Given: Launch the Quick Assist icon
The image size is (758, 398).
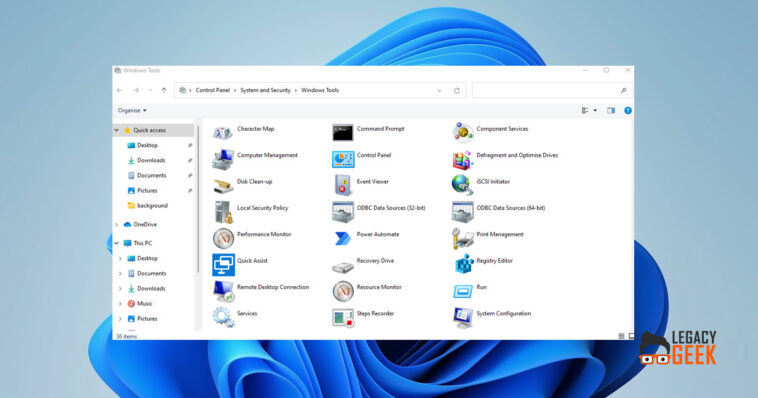Looking at the screenshot, I should (223, 265).
